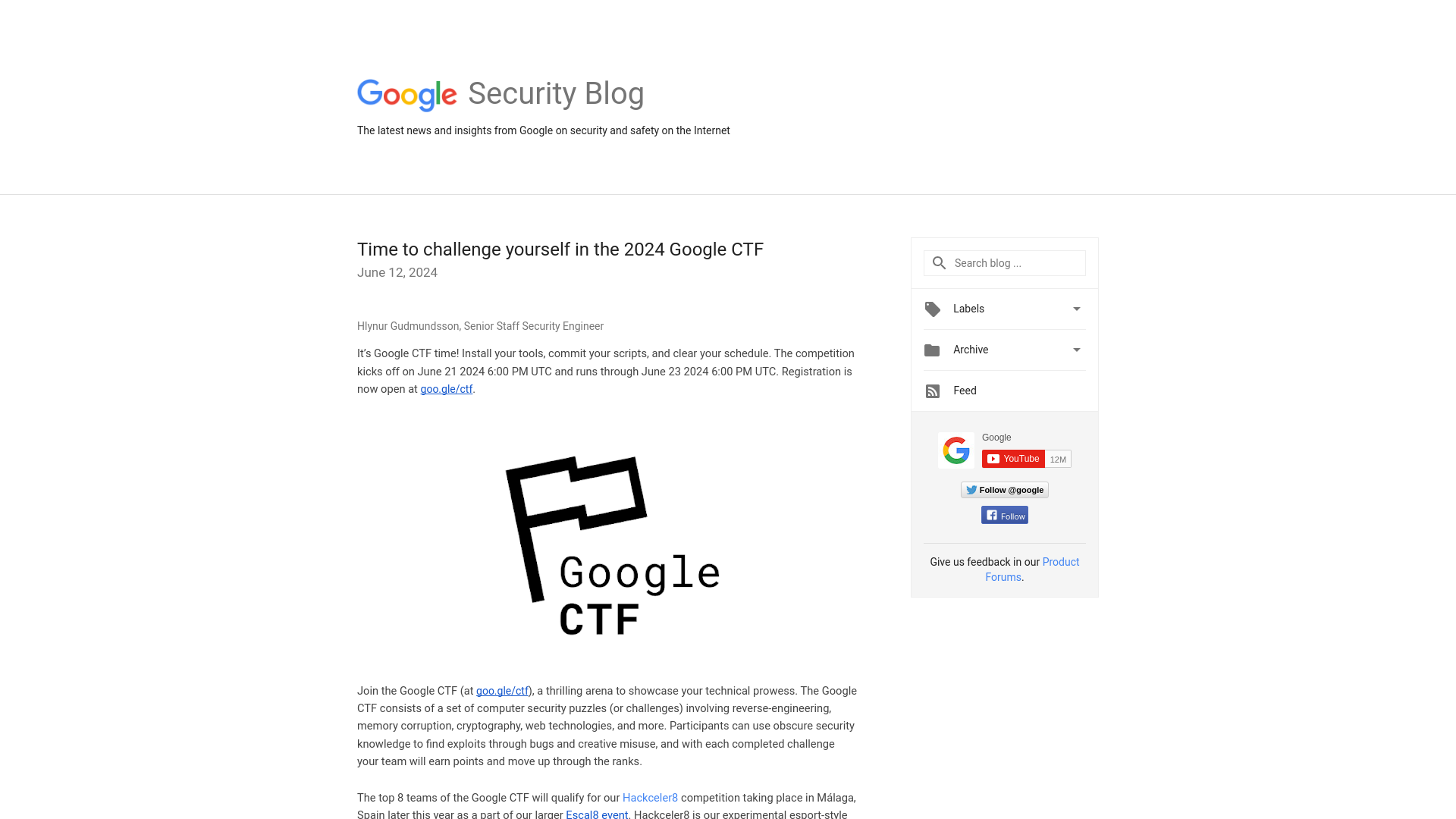This screenshot has width=1456, height=819.
Task: Click the Facebook Follow icon
Action: click(x=1005, y=514)
